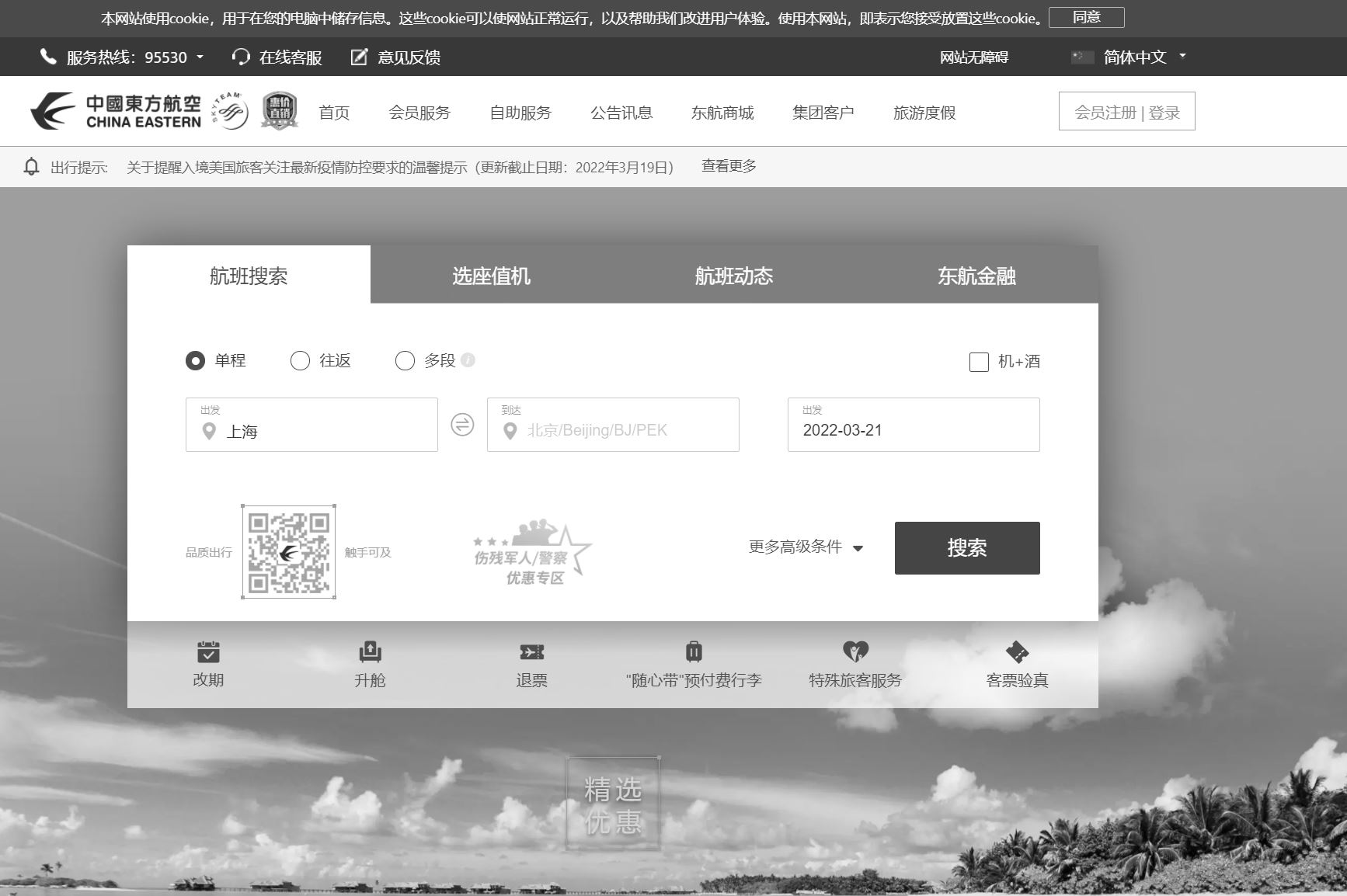Screen dimensions: 1347x896
Task: Open the 客票验真 ticket verification icon
Action: (1017, 651)
